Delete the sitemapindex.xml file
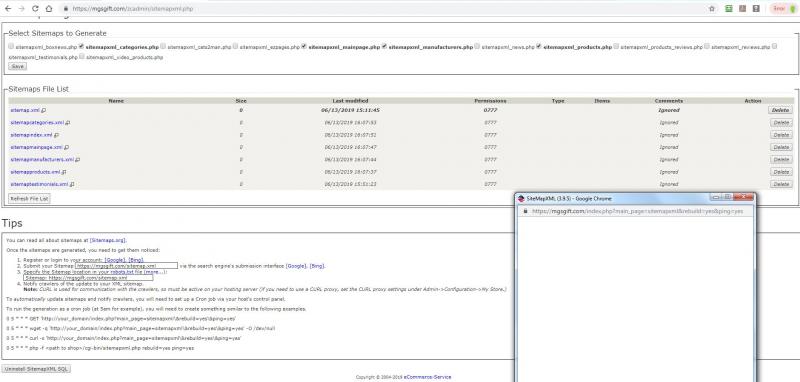800x382 pixels. (x=781, y=135)
